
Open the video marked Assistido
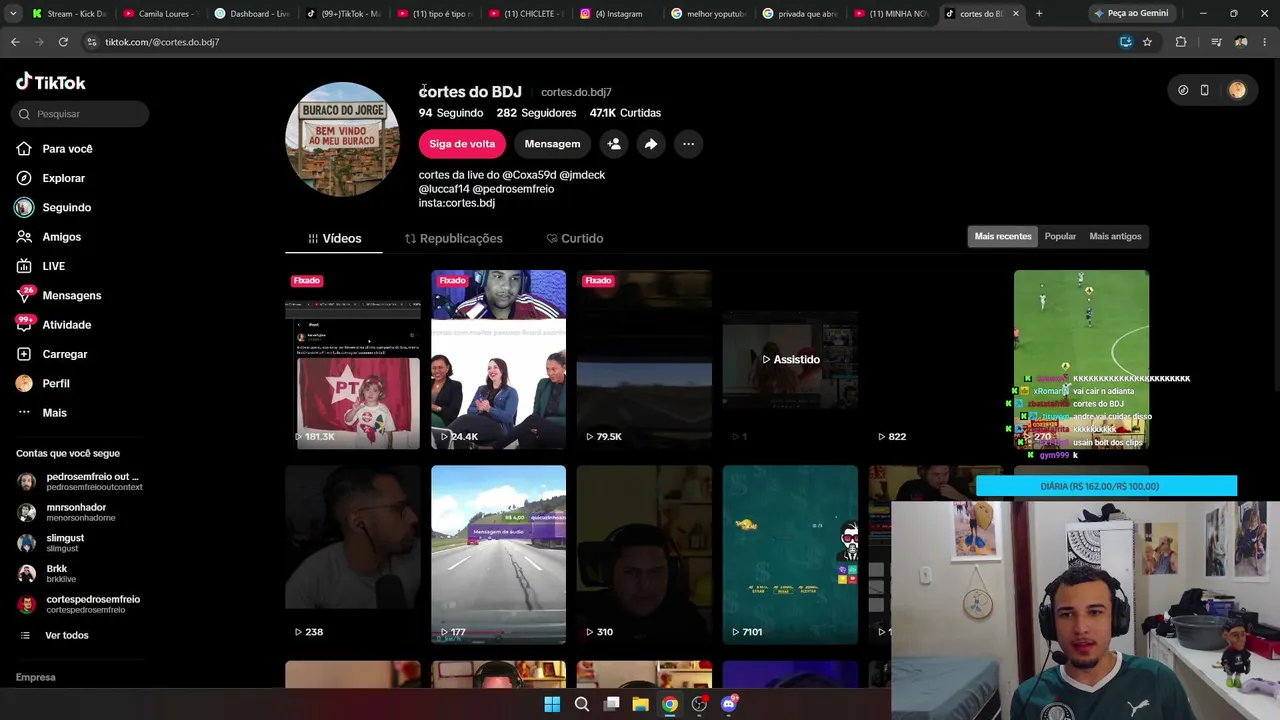point(790,359)
